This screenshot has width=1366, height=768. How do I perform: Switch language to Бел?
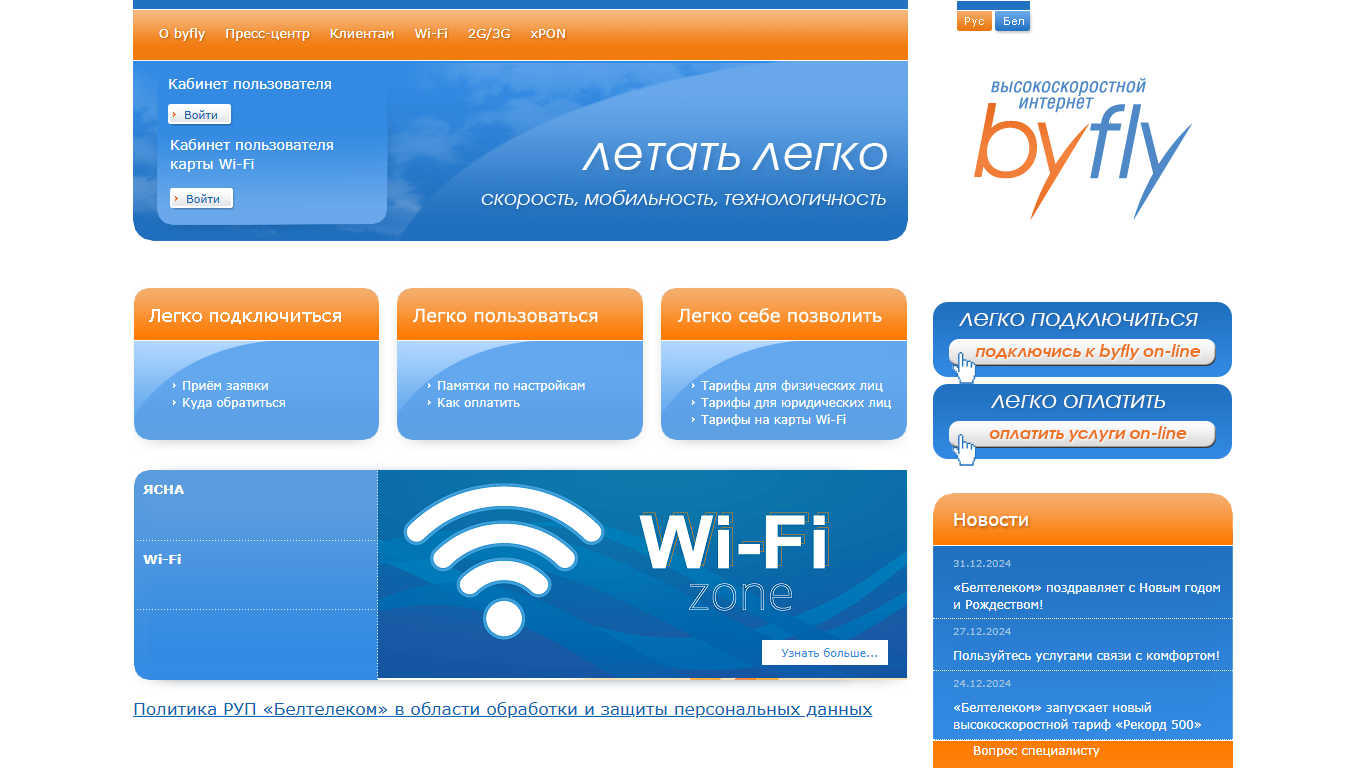click(1013, 21)
